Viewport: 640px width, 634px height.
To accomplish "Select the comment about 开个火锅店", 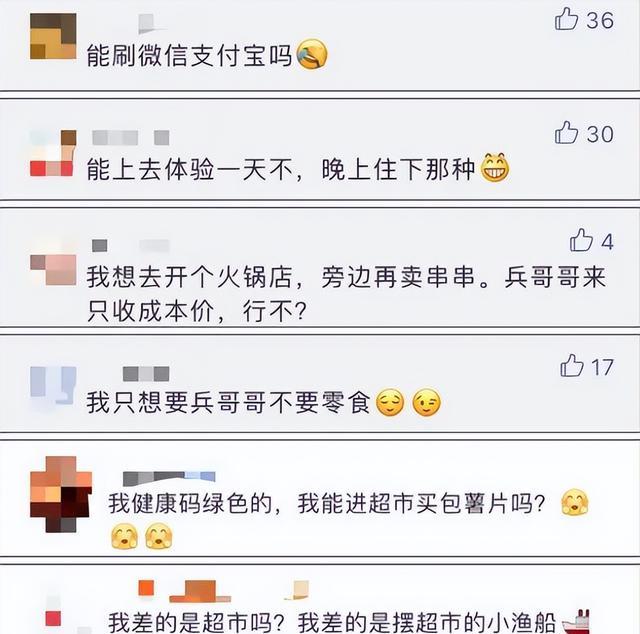I will tap(346, 294).
